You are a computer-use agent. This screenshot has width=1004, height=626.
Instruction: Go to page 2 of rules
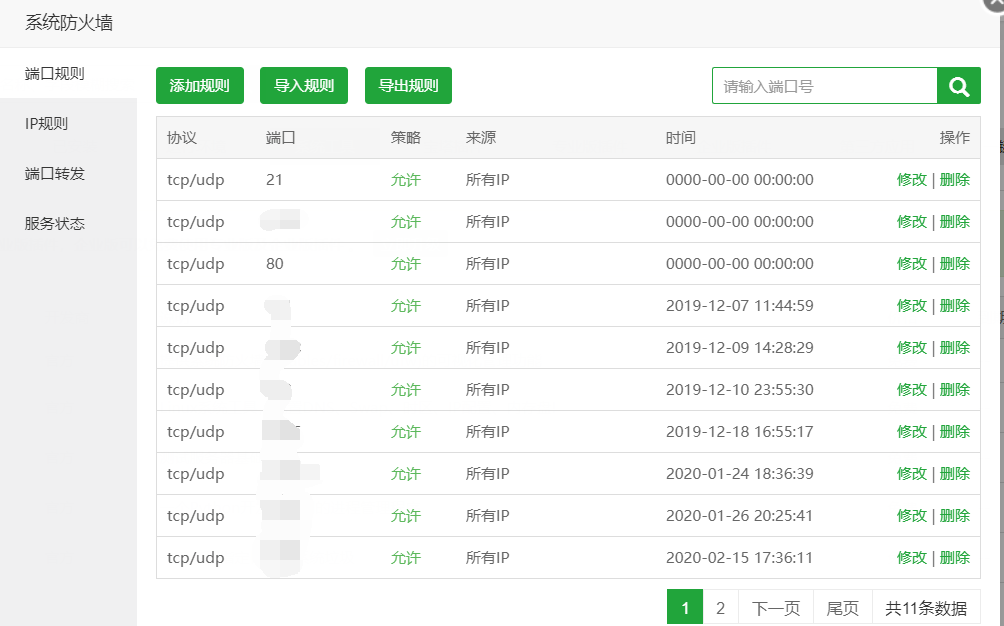coord(720,607)
